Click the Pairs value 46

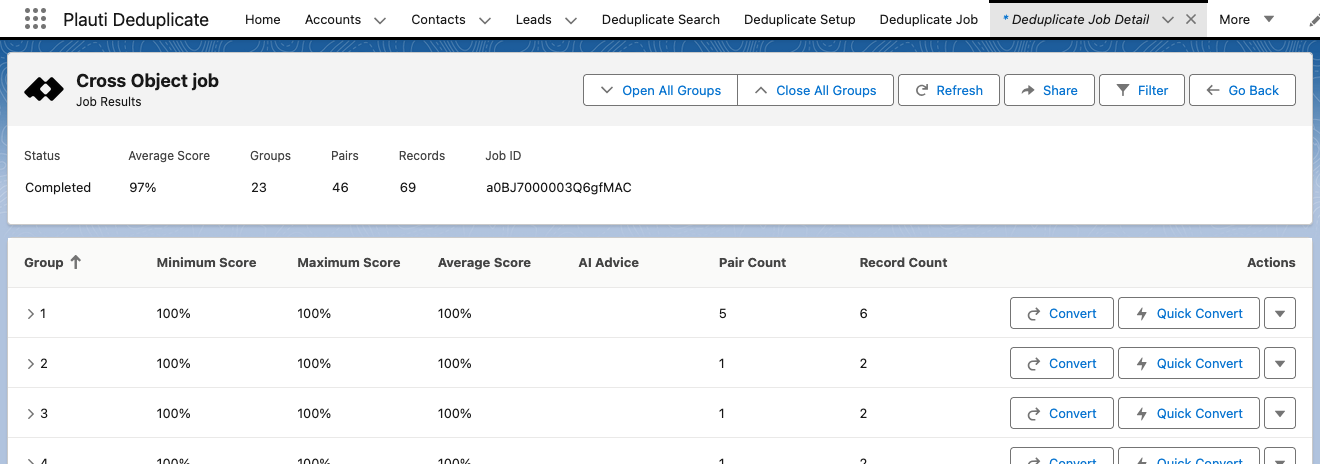[340, 187]
